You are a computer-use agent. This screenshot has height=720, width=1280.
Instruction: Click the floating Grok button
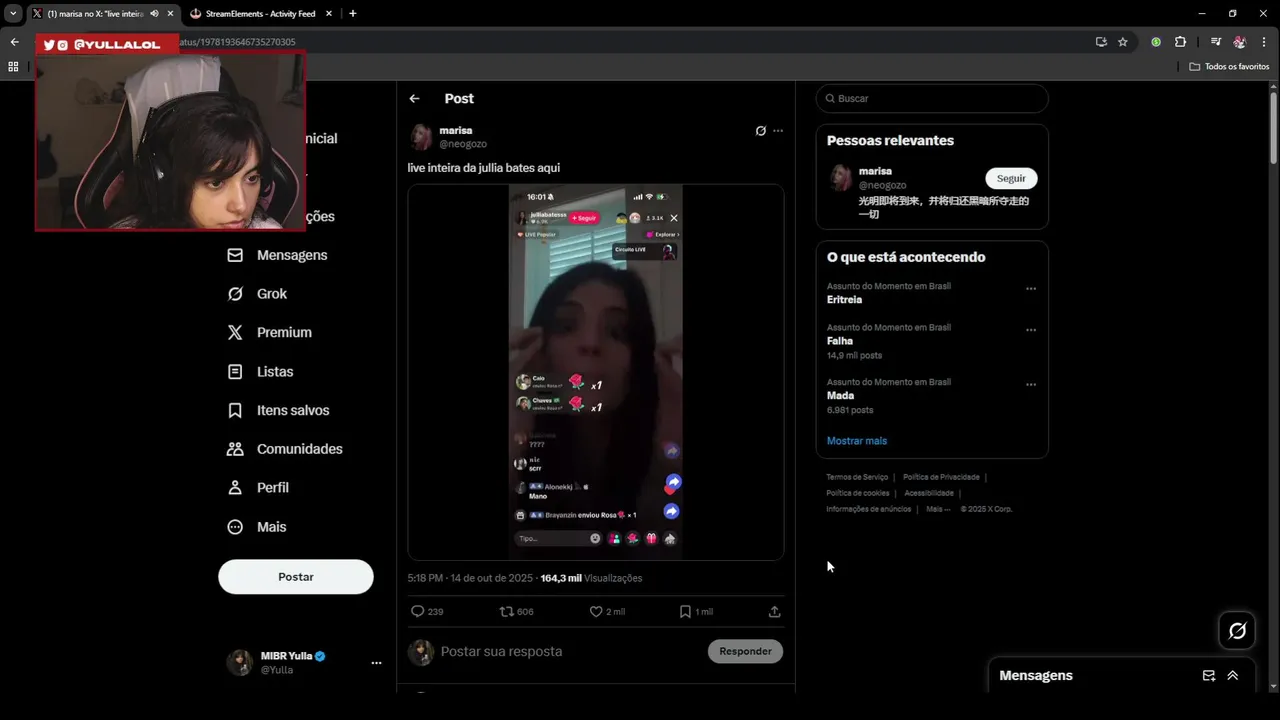click(x=1237, y=631)
